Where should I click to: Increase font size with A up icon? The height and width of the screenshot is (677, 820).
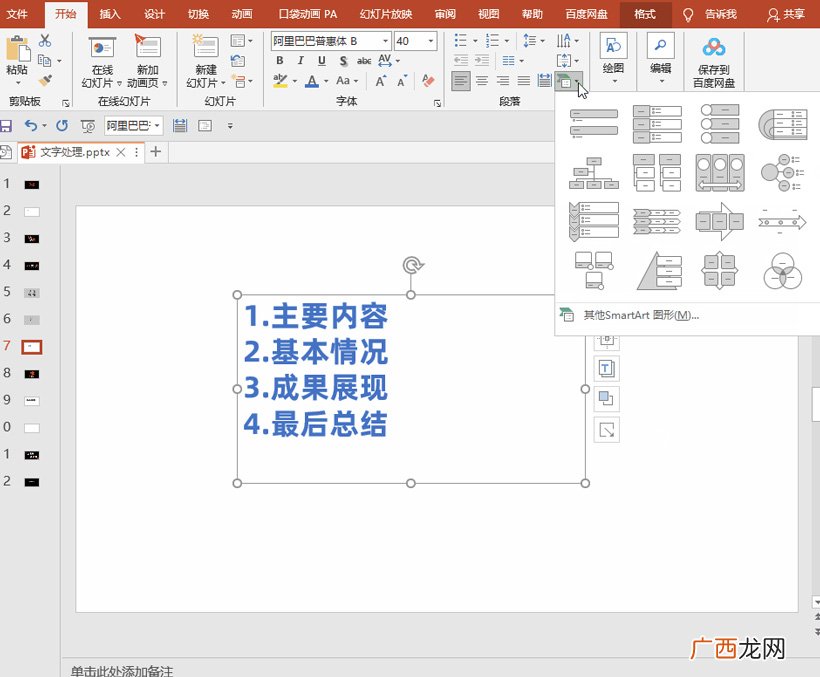pyautogui.click(x=380, y=81)
